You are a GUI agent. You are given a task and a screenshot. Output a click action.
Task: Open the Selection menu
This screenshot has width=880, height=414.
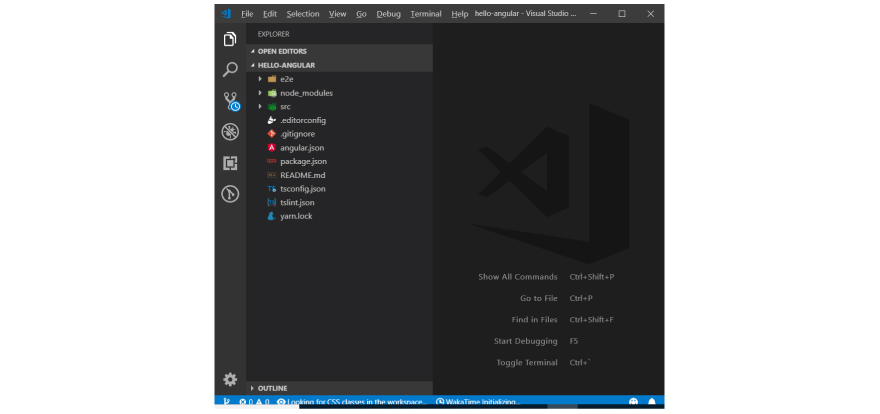(x=303, y=14)
